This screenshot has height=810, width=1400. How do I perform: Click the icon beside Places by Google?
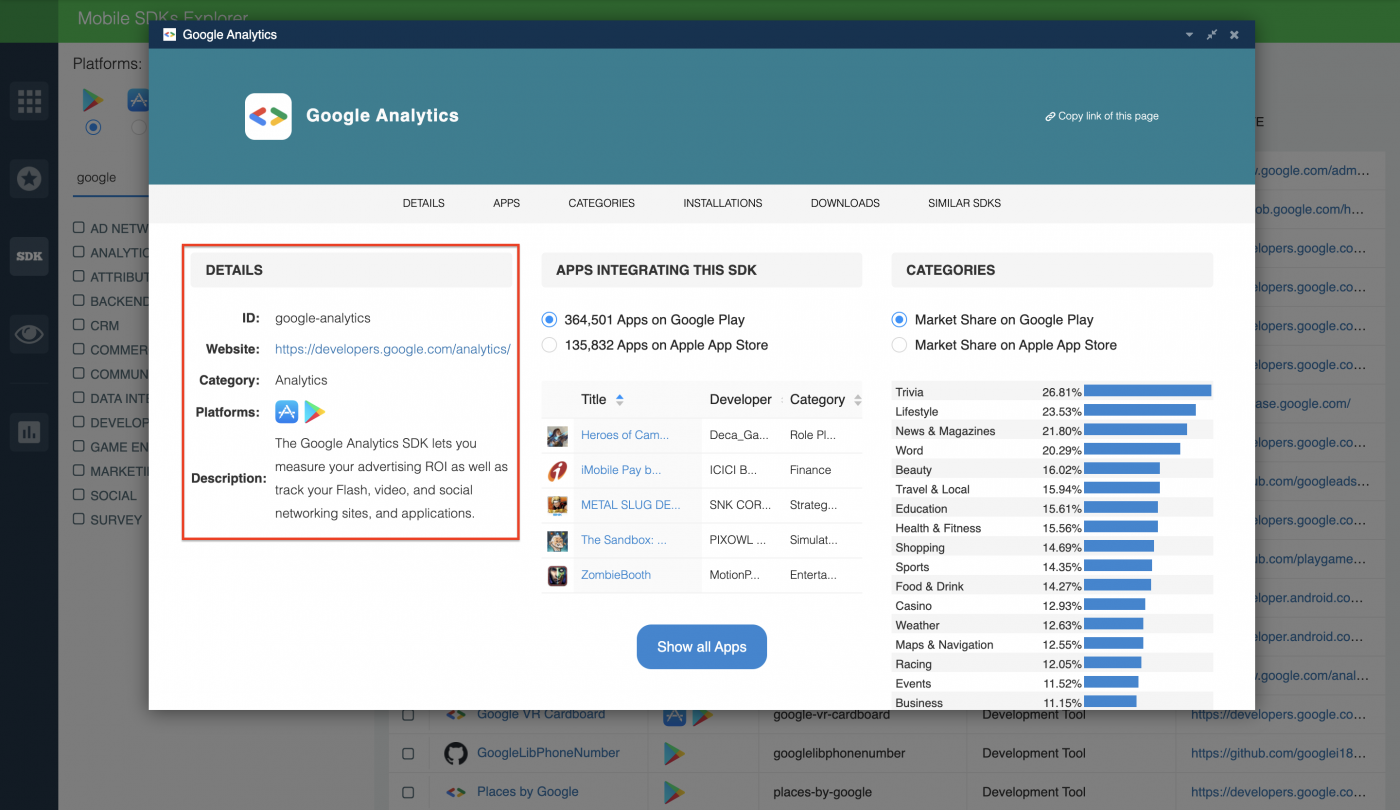(456, 792)
